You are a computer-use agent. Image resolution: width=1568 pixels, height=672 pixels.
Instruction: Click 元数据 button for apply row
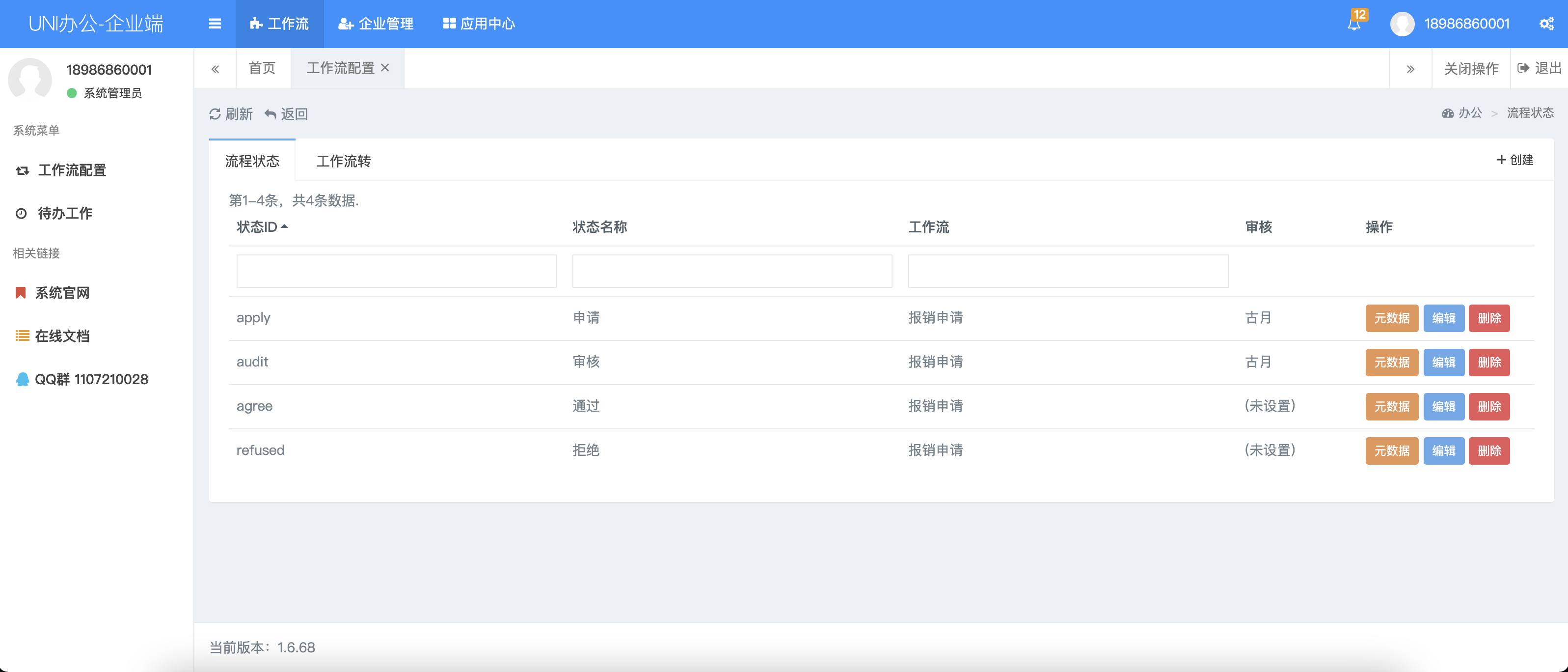coord(1391,318)
